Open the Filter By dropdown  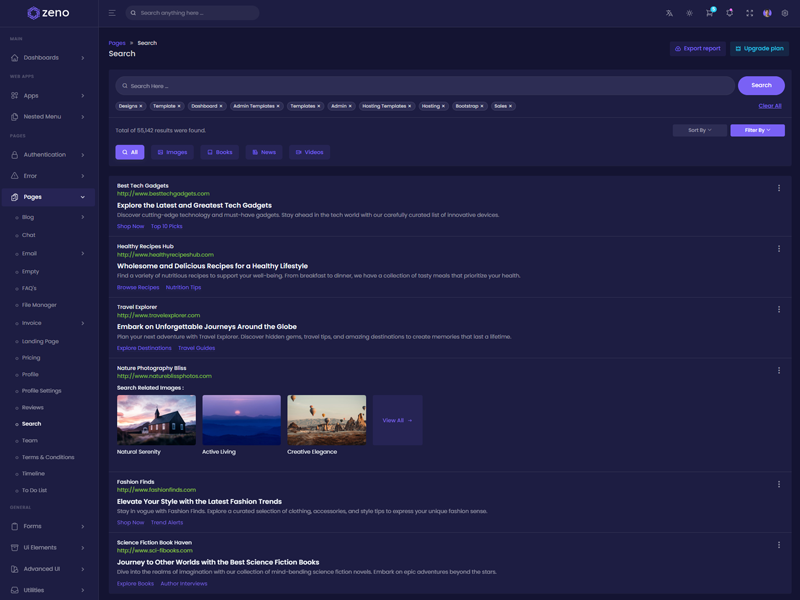pyautogui.click(x=757, y=130)
